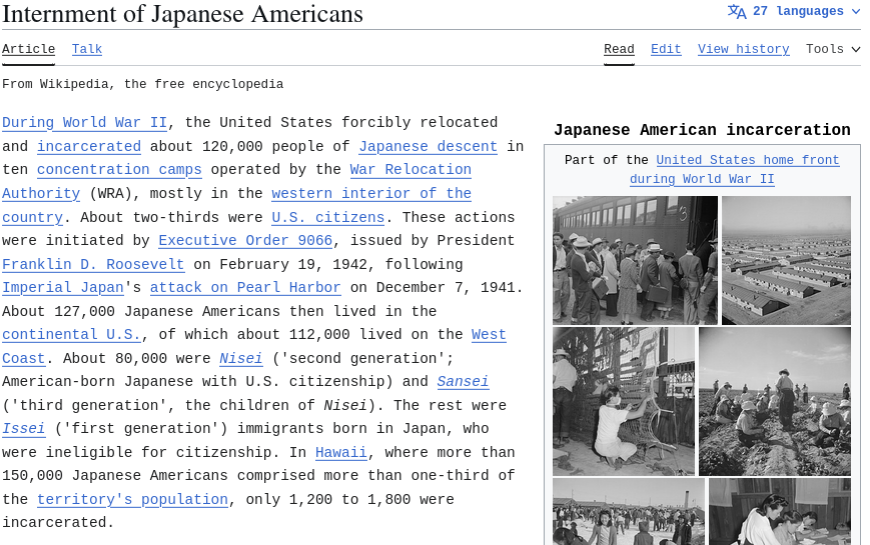Open photo of crowd in camp street

[629, 512]
